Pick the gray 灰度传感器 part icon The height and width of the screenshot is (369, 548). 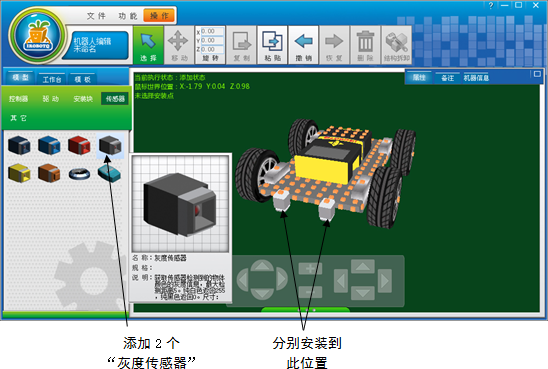click(x=110, y=145)
